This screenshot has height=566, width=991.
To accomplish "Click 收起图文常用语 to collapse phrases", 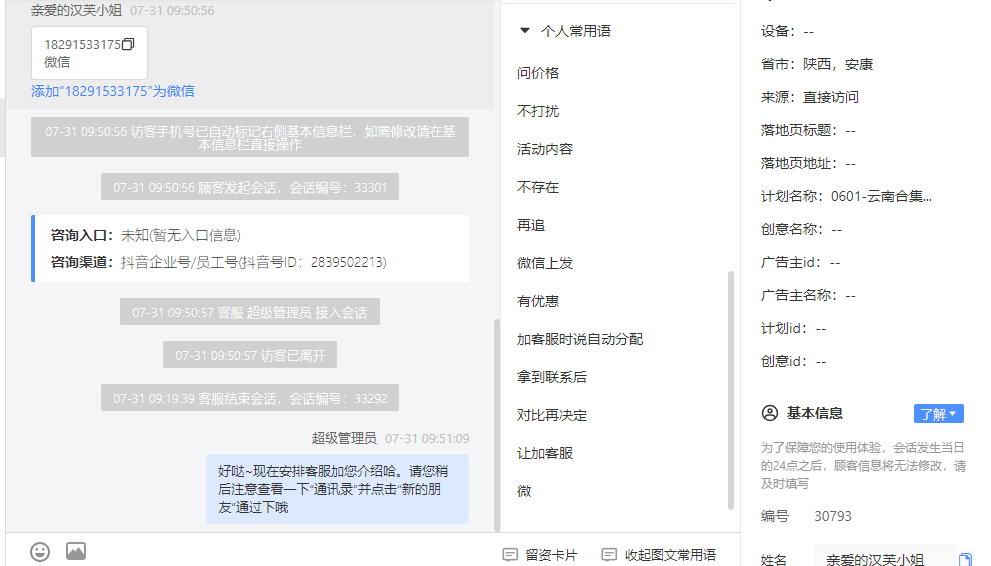I will pyautogui.click(x=659, y=555).
